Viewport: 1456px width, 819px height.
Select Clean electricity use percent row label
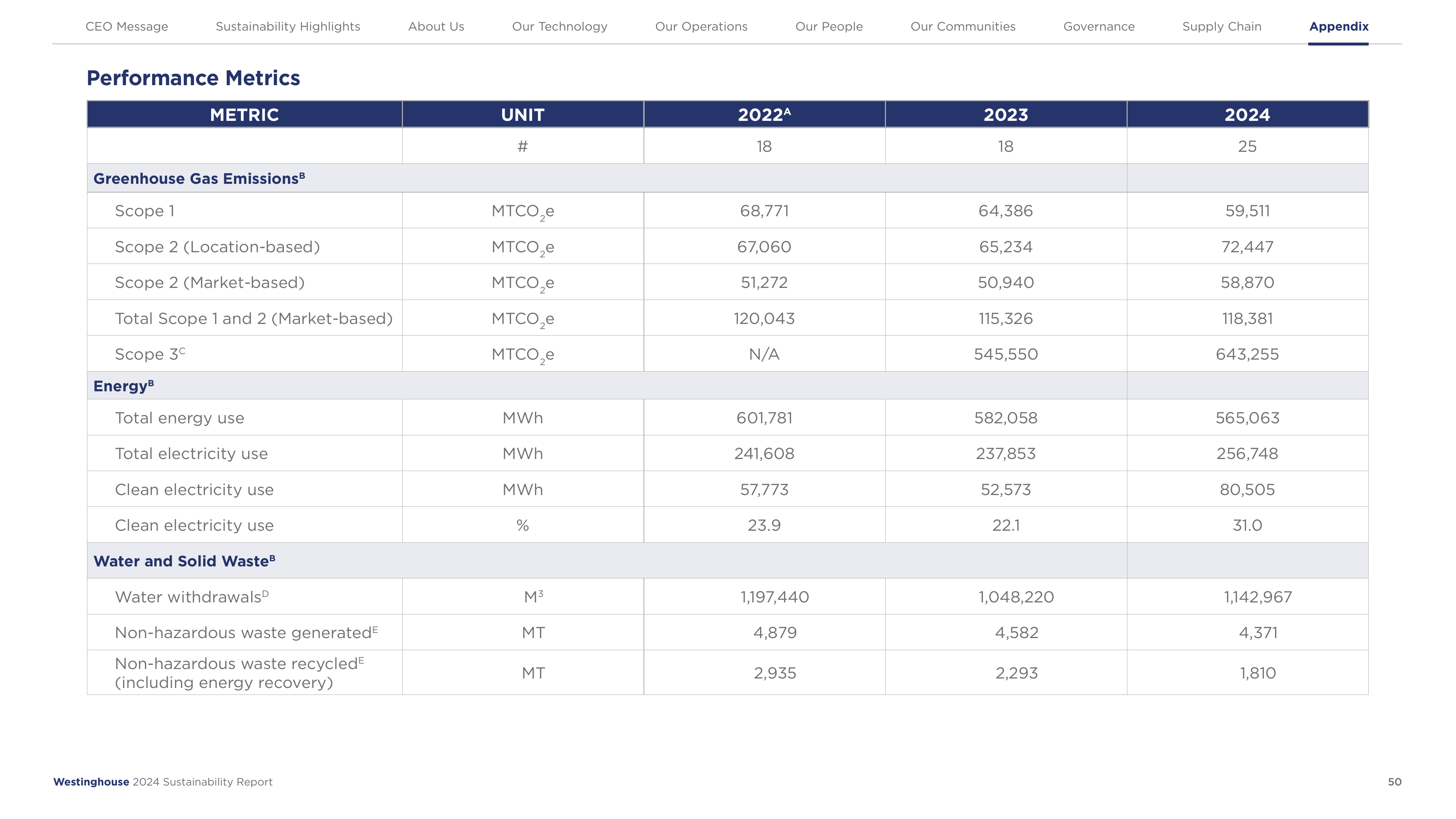point(194,526)
